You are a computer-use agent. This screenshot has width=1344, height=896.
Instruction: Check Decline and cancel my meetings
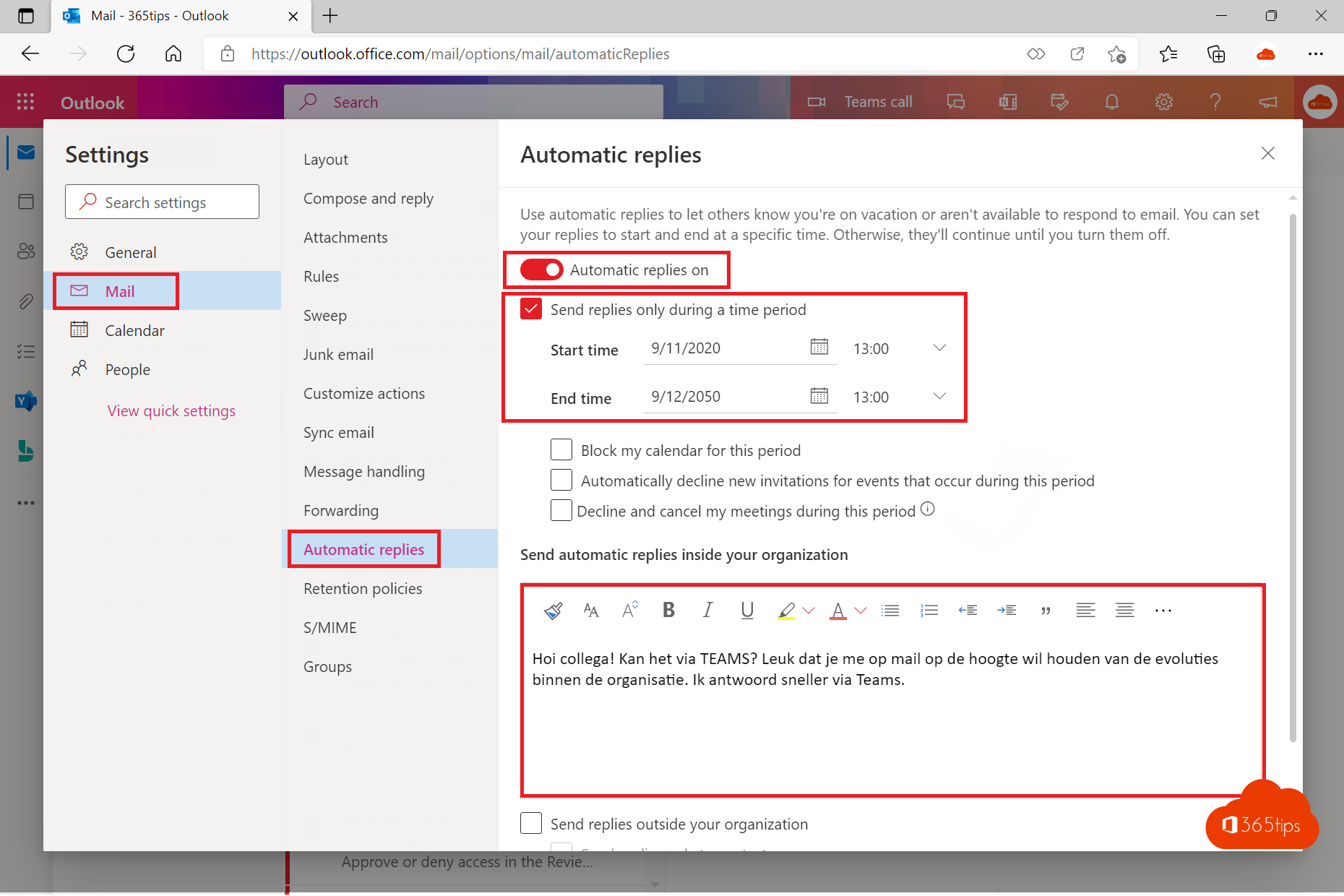point(561,510)
